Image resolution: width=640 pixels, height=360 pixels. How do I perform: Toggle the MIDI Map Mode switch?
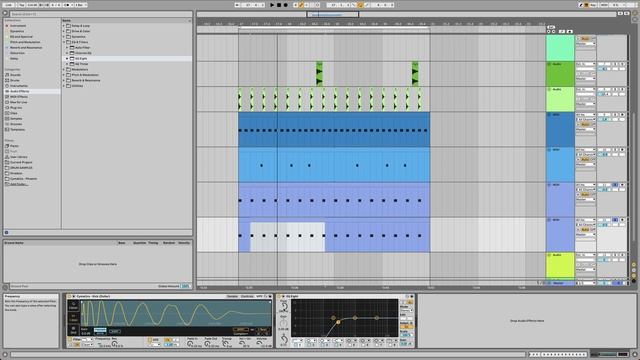[x=604, y=5]
